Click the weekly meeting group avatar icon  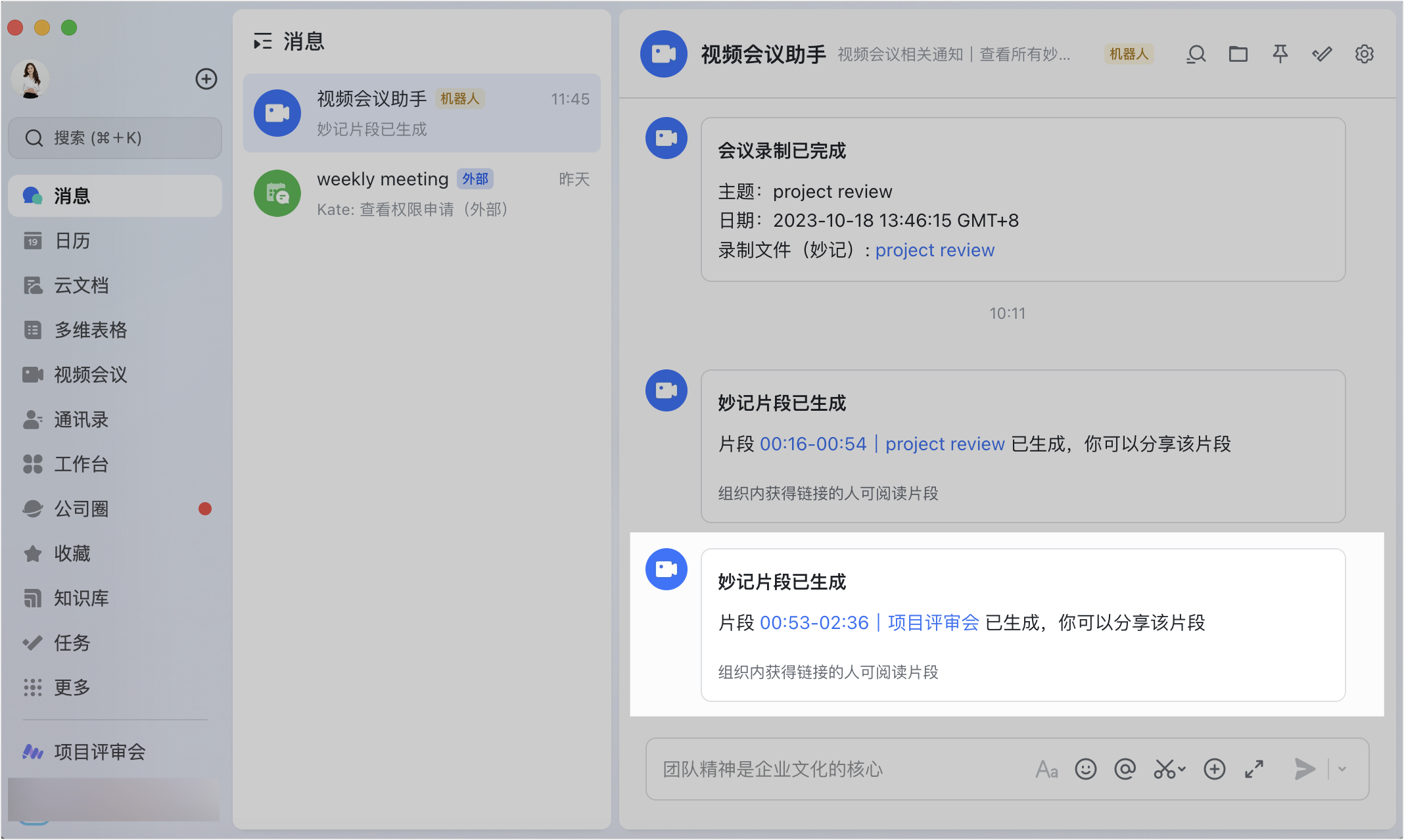pyautogui.click(x=277, y=193)
